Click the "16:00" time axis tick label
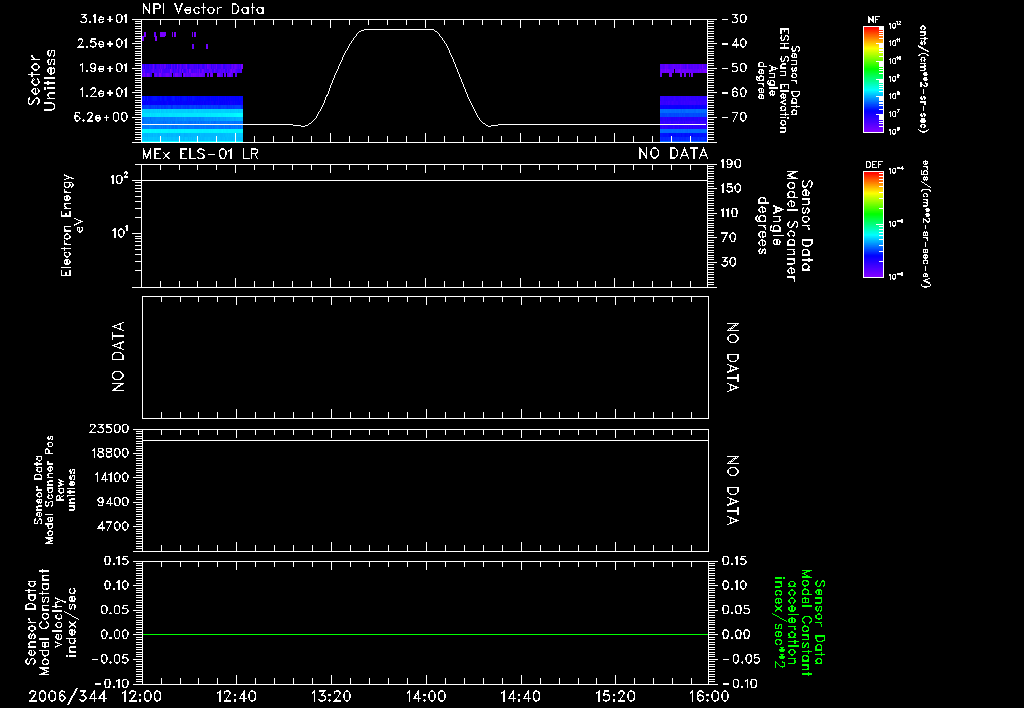This screenshot has width=1024, height=708. point(709,696)
